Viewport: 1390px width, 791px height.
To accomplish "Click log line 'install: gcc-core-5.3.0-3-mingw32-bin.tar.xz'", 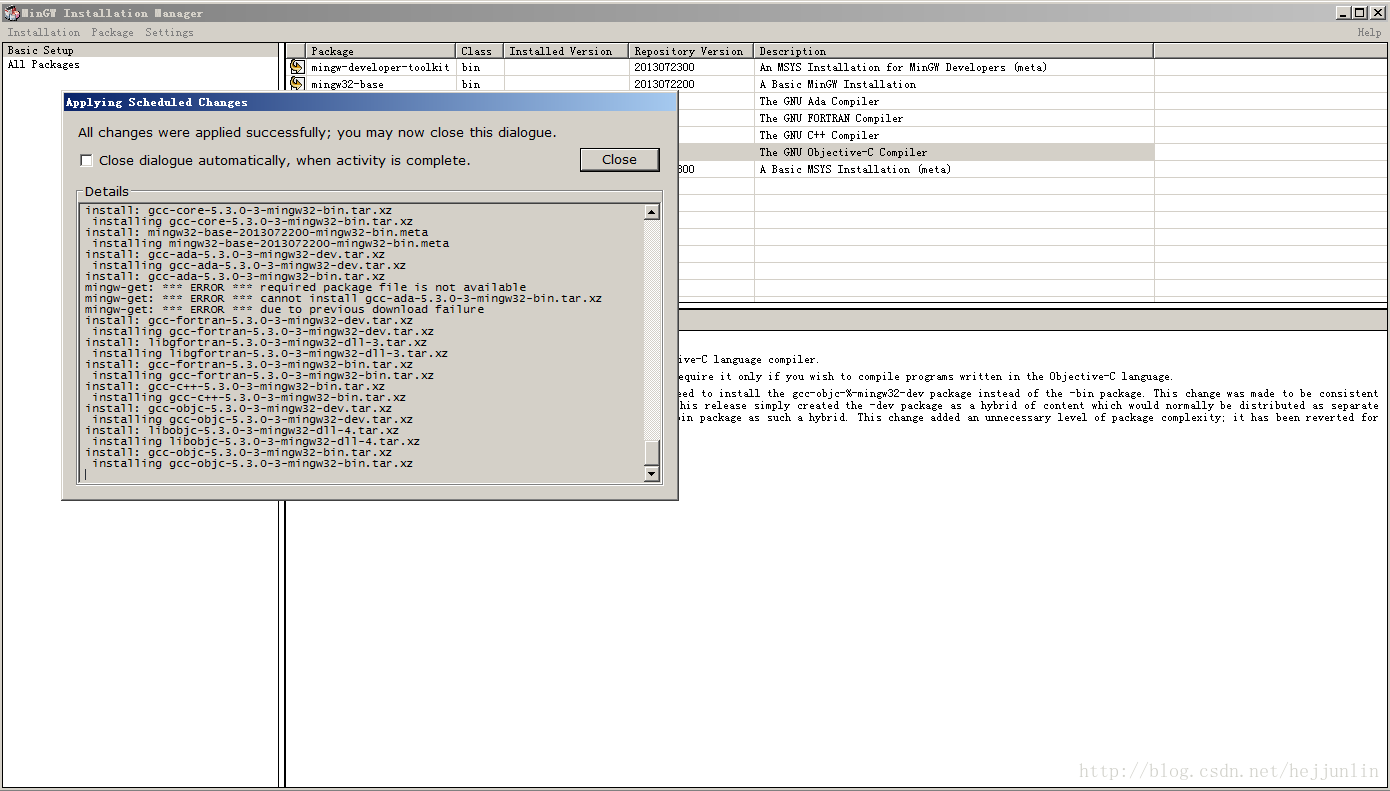I will click(x=238, y=210).
